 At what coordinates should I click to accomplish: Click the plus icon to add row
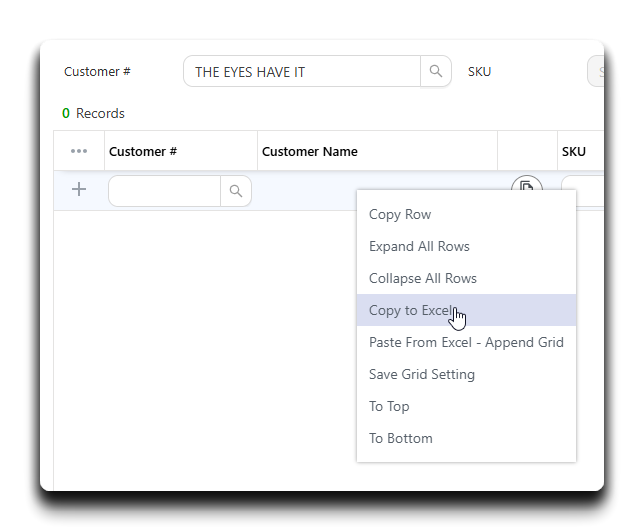pyautogui.click(x=79, y=190)
